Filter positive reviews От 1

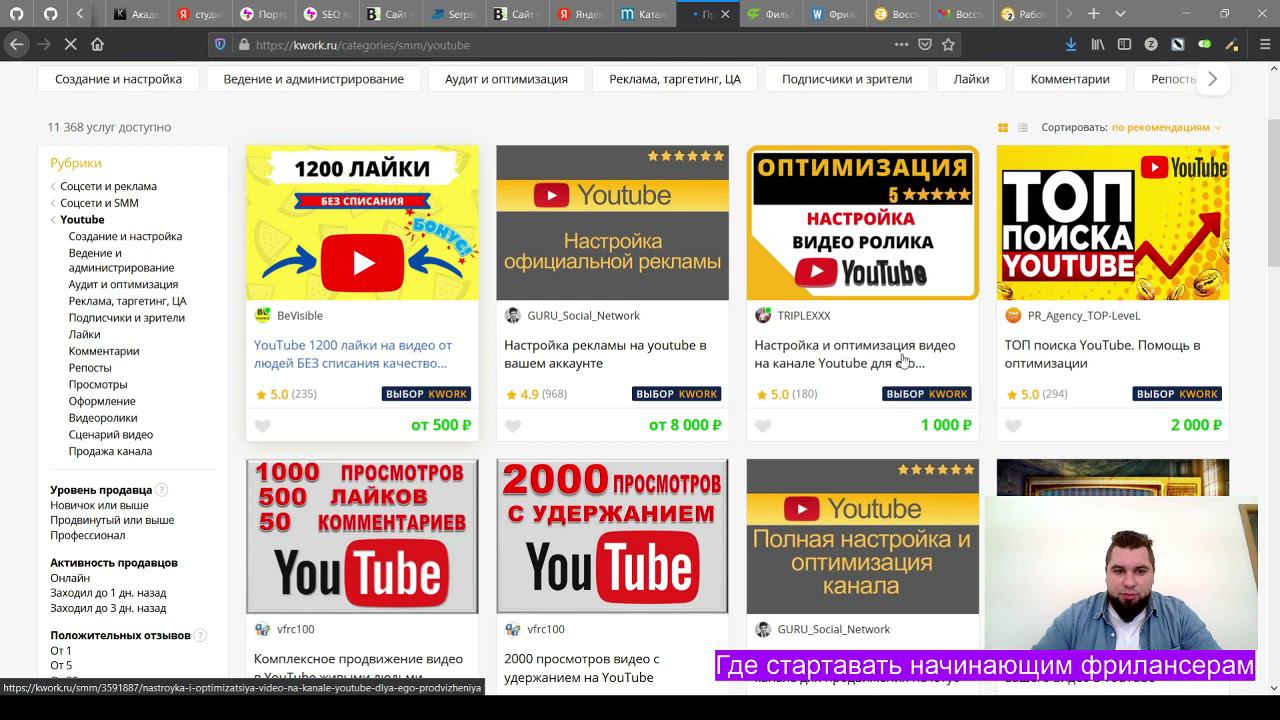(61, 651)
